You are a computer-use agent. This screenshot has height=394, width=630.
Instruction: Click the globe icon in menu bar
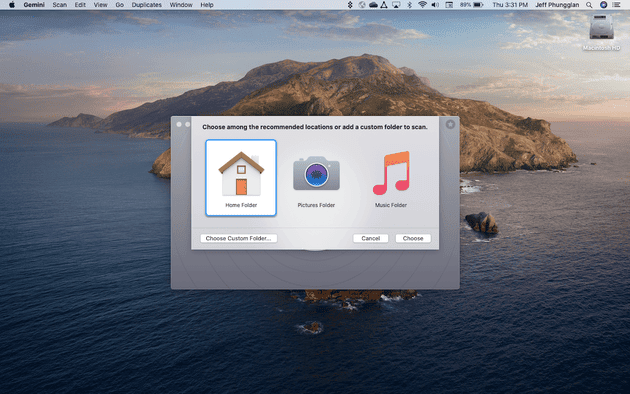pyautogui.click(x=362, y=5)
